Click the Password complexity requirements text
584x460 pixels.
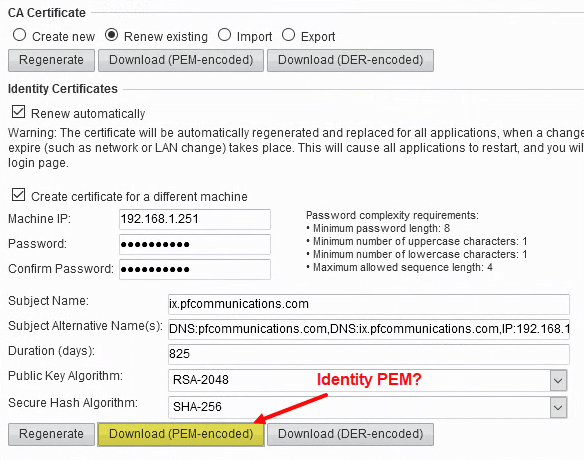coord(392,215)
